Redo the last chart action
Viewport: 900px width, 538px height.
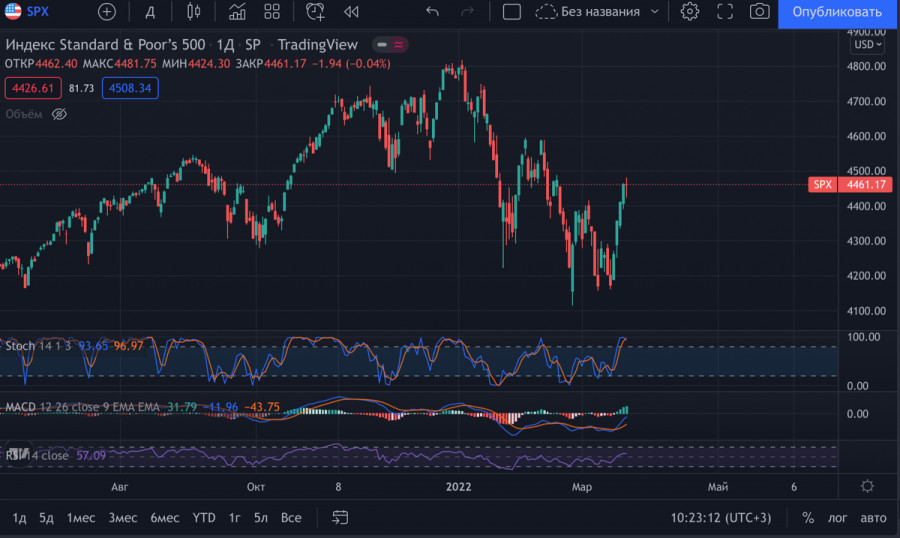pos(467,11)
